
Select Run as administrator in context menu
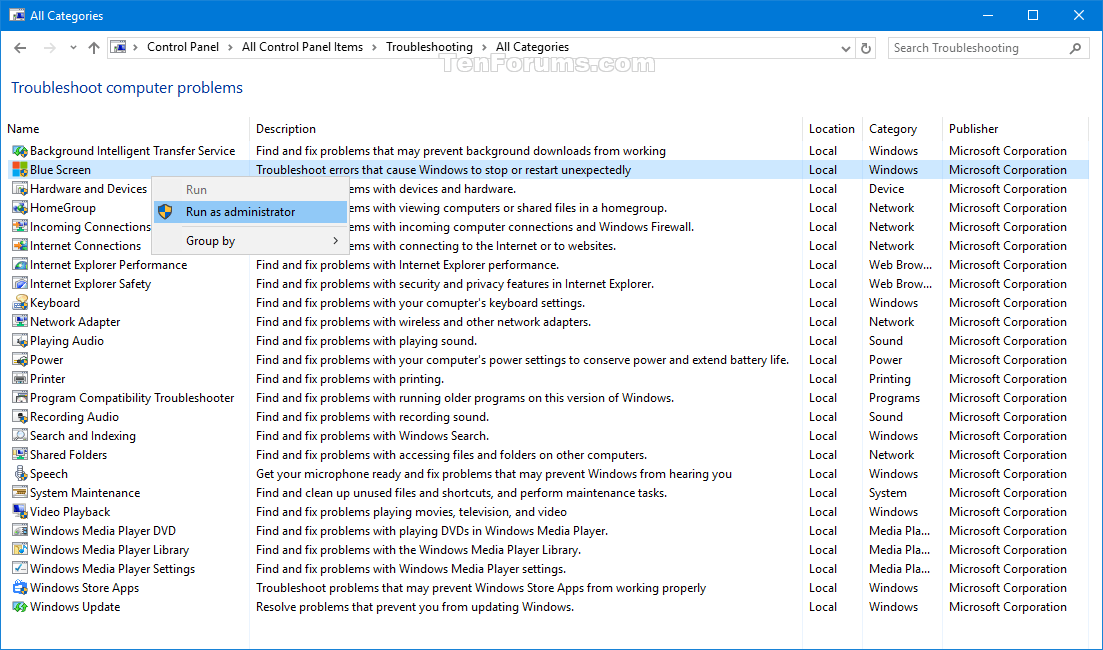(x=250, y=212)
